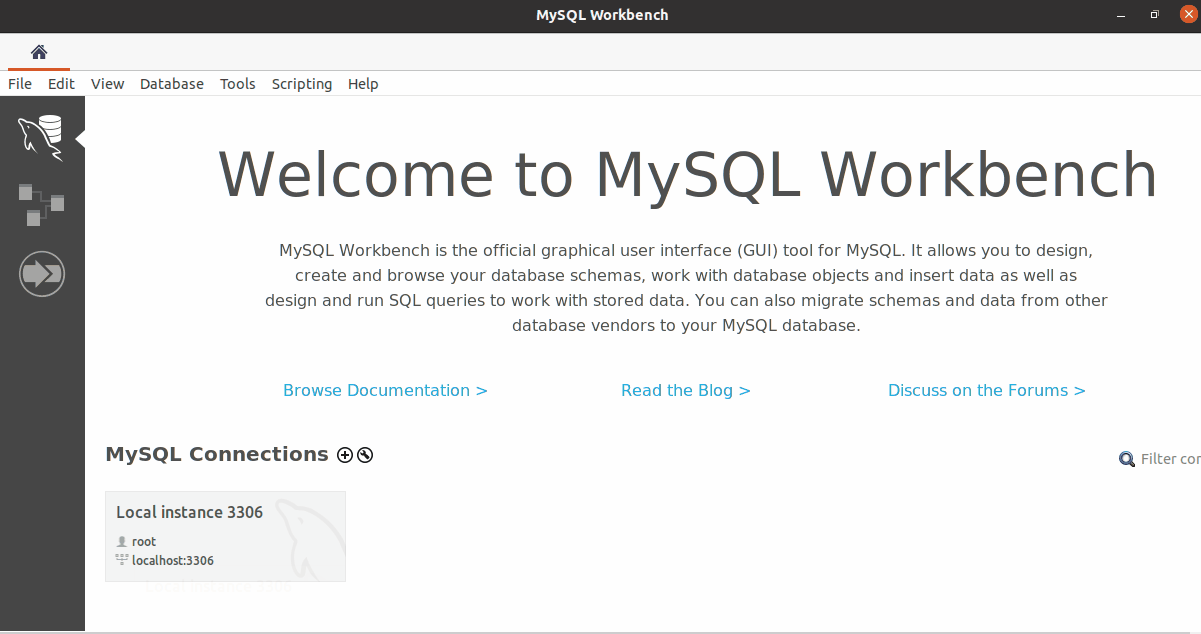Open the Database menu
1201x634 pixels.
point(172,84)
